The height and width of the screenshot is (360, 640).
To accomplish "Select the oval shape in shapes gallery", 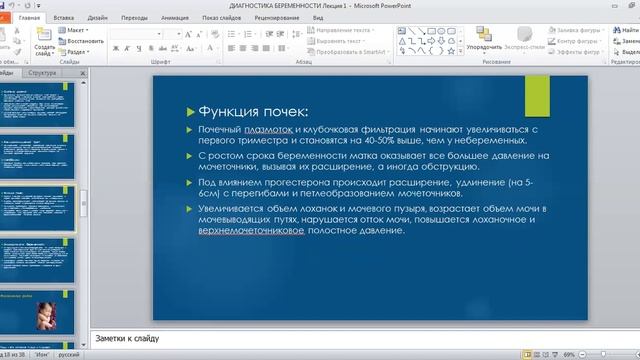I will [441, 31].
